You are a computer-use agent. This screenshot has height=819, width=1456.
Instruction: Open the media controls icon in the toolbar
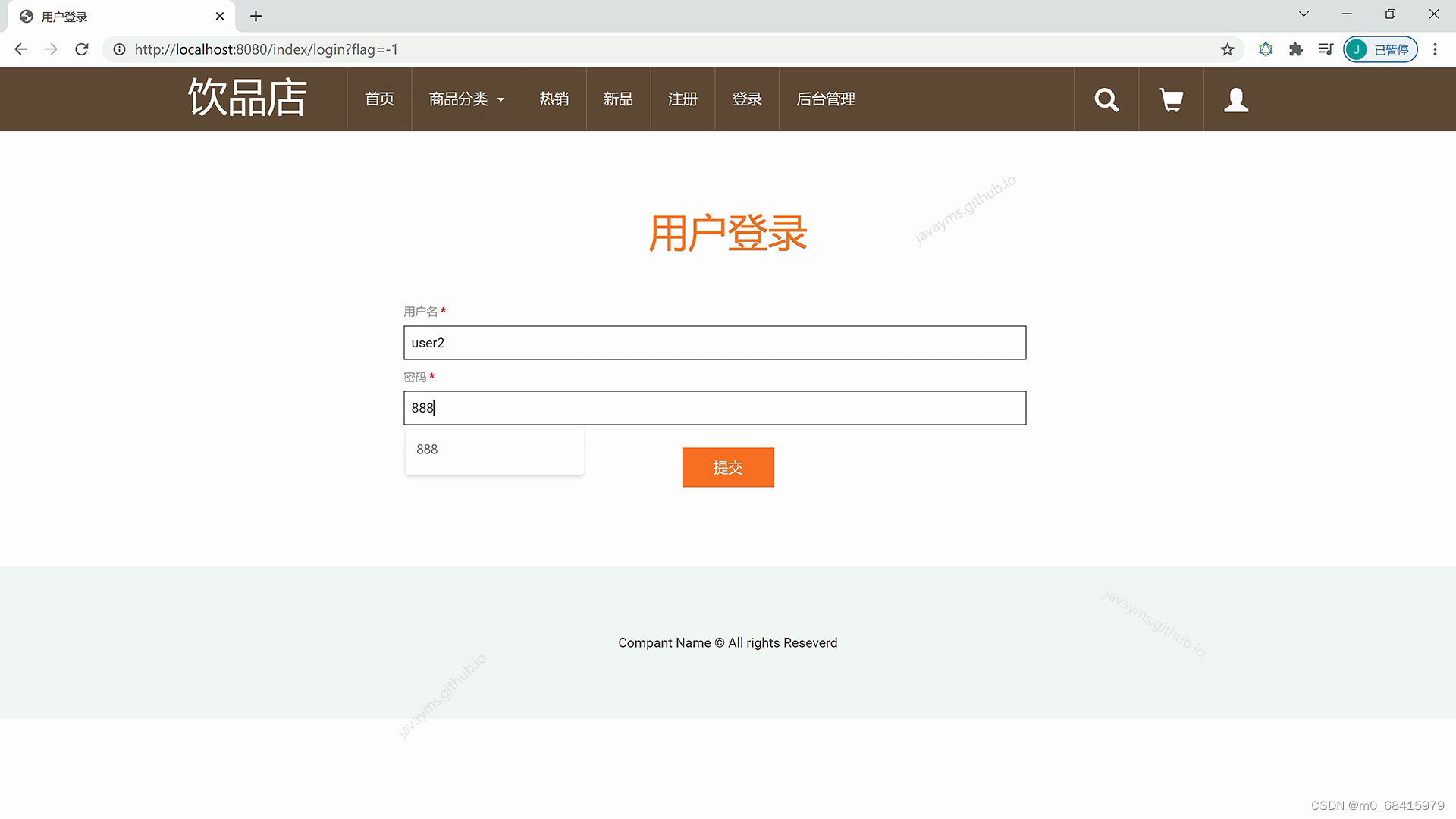coord(1326,49)
